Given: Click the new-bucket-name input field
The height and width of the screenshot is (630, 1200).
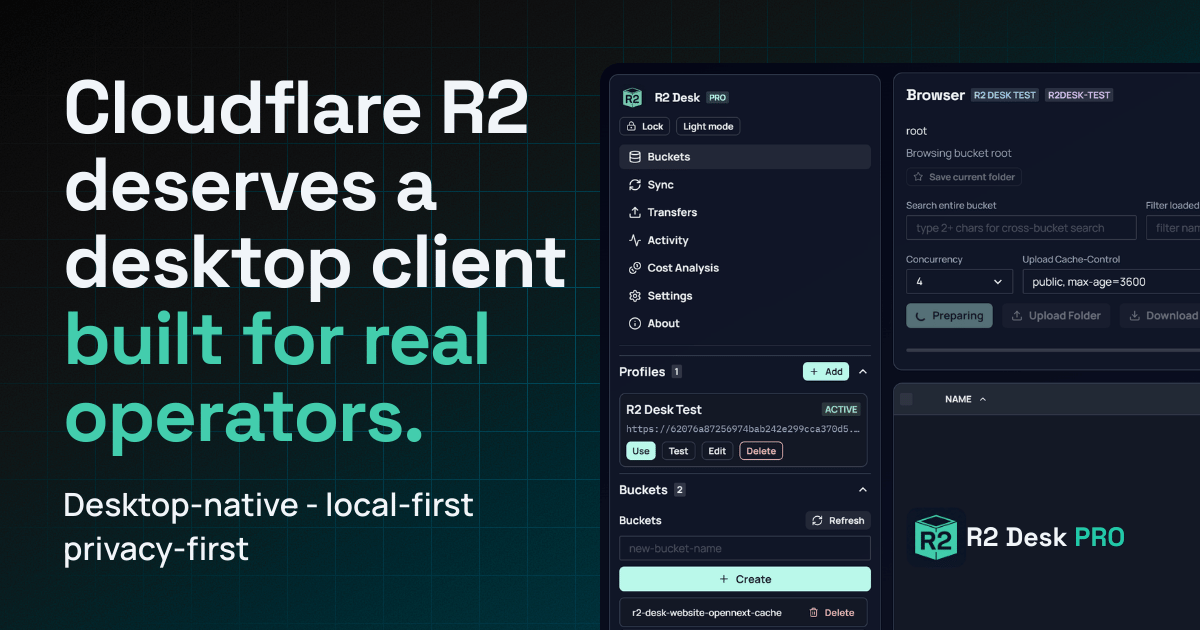Looking at the screenshot, I should click(744, 548).
